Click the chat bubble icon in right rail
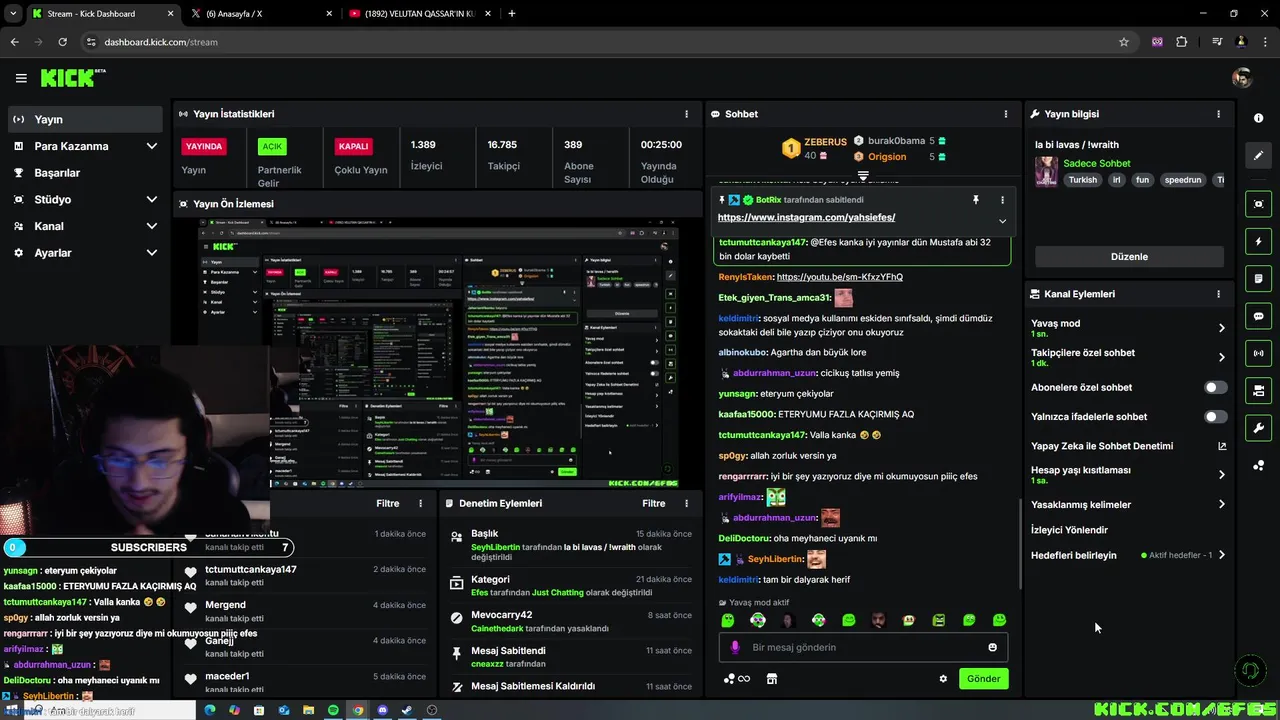 pyautogui.click(x=1258, y=316)
